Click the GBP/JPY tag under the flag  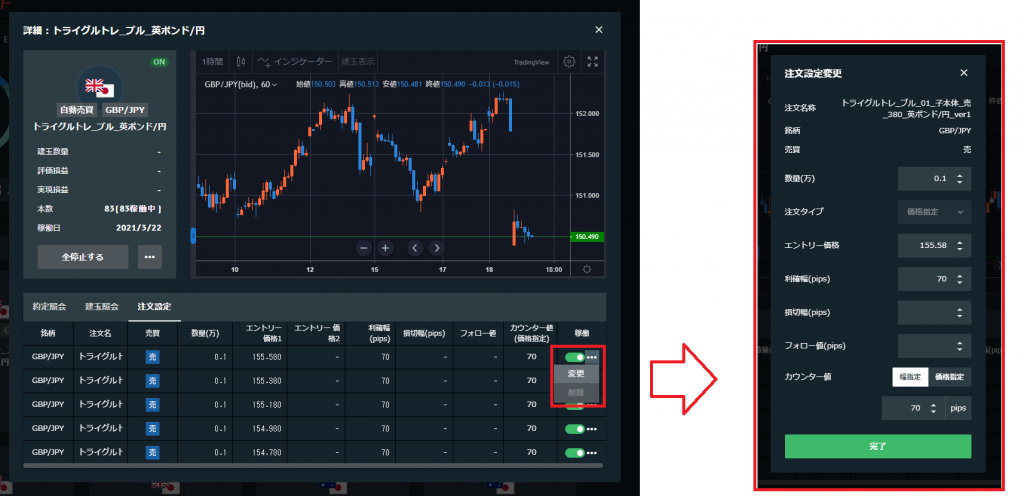(x=124, y=110)
